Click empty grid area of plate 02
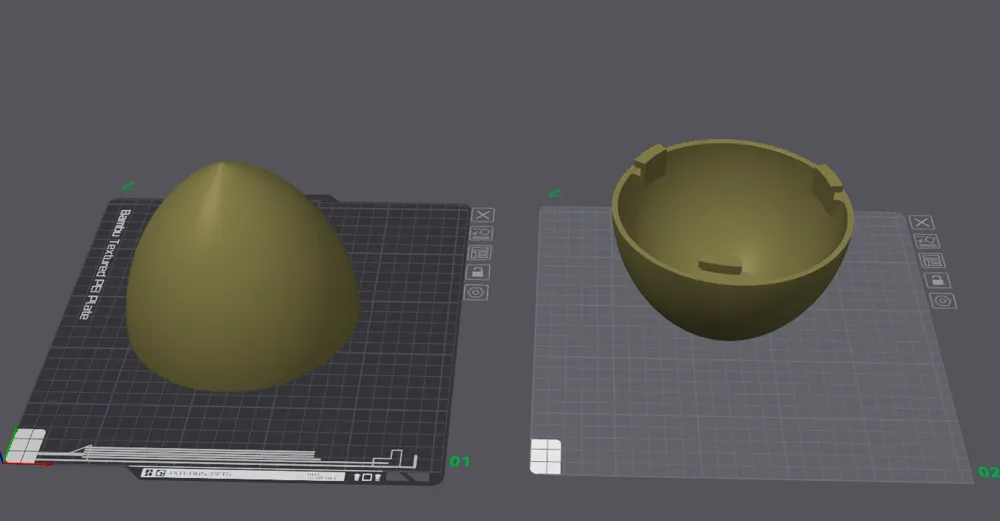The height and width of the screenshot is (521, 1000). [x=753, y=408]
